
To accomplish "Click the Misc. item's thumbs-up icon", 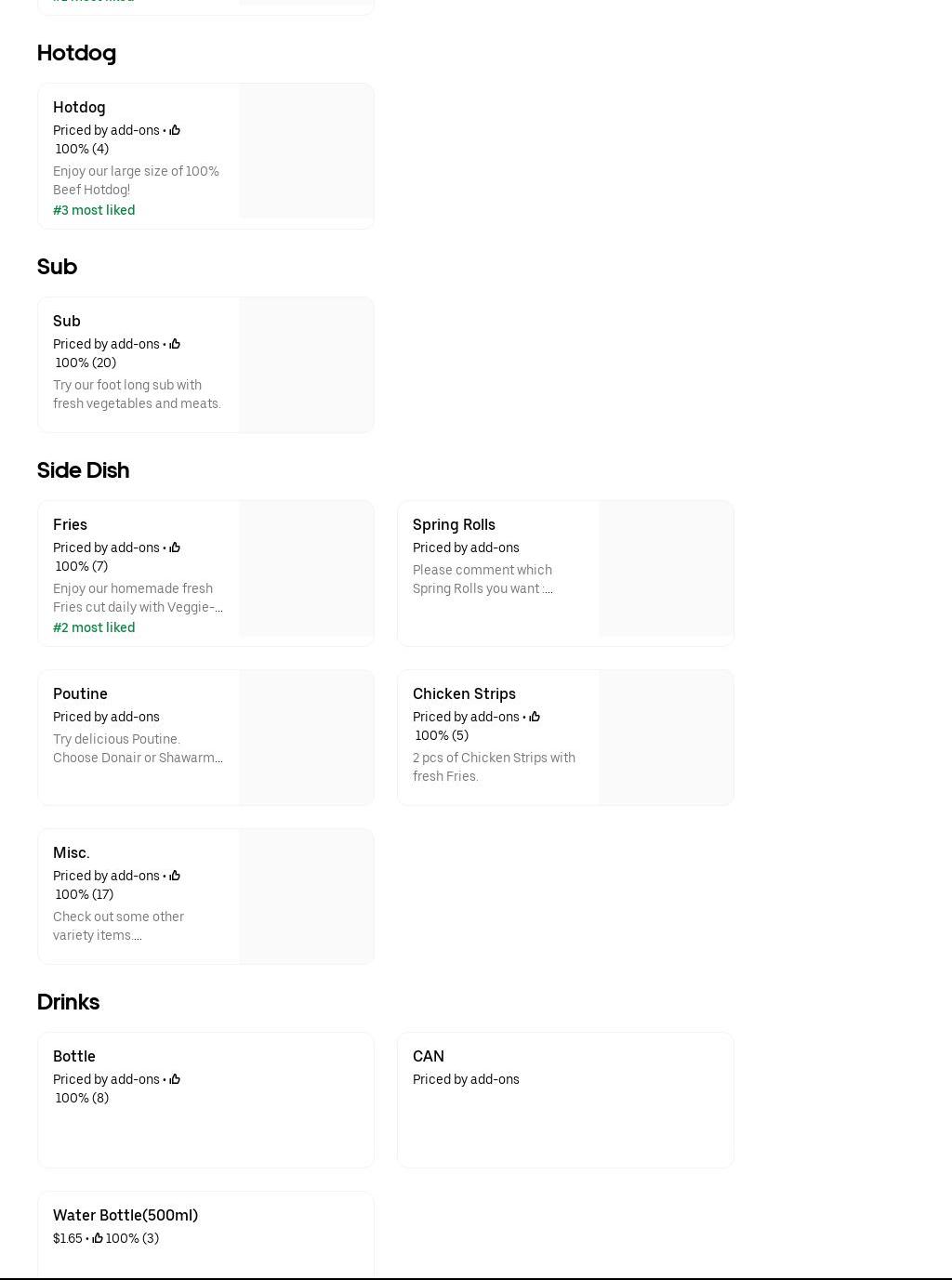I will [175, 876].
